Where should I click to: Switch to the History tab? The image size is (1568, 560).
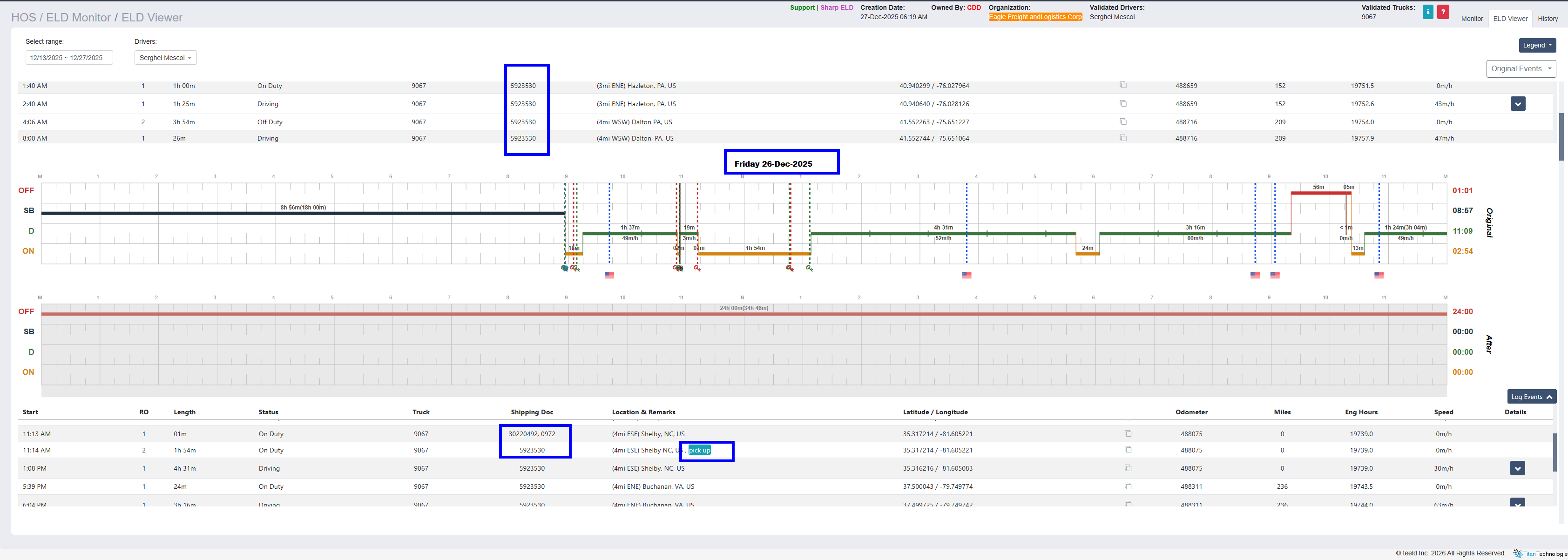point(1548,19)
